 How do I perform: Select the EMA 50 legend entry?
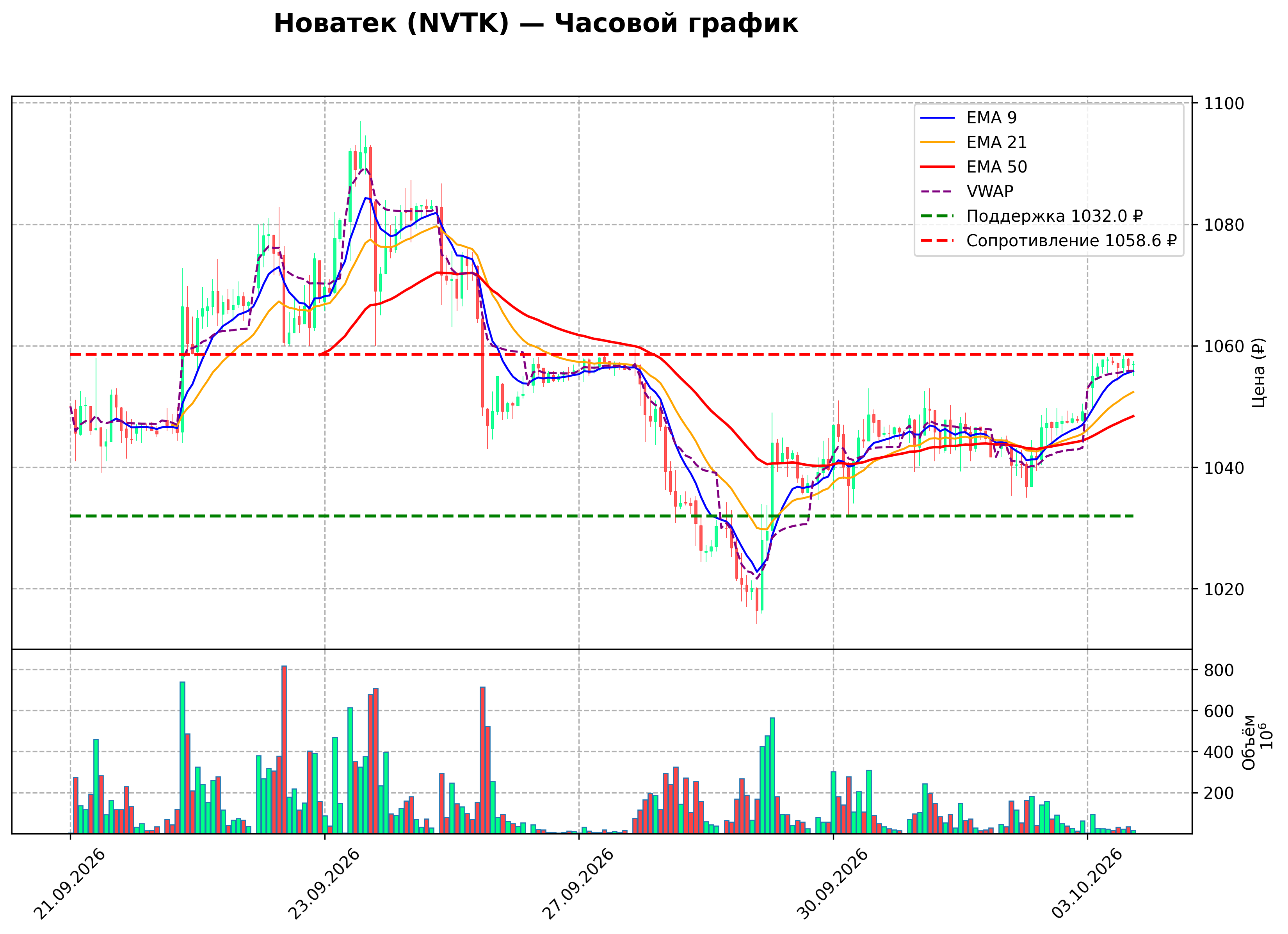pyautogui.click(x=973, y=167)
